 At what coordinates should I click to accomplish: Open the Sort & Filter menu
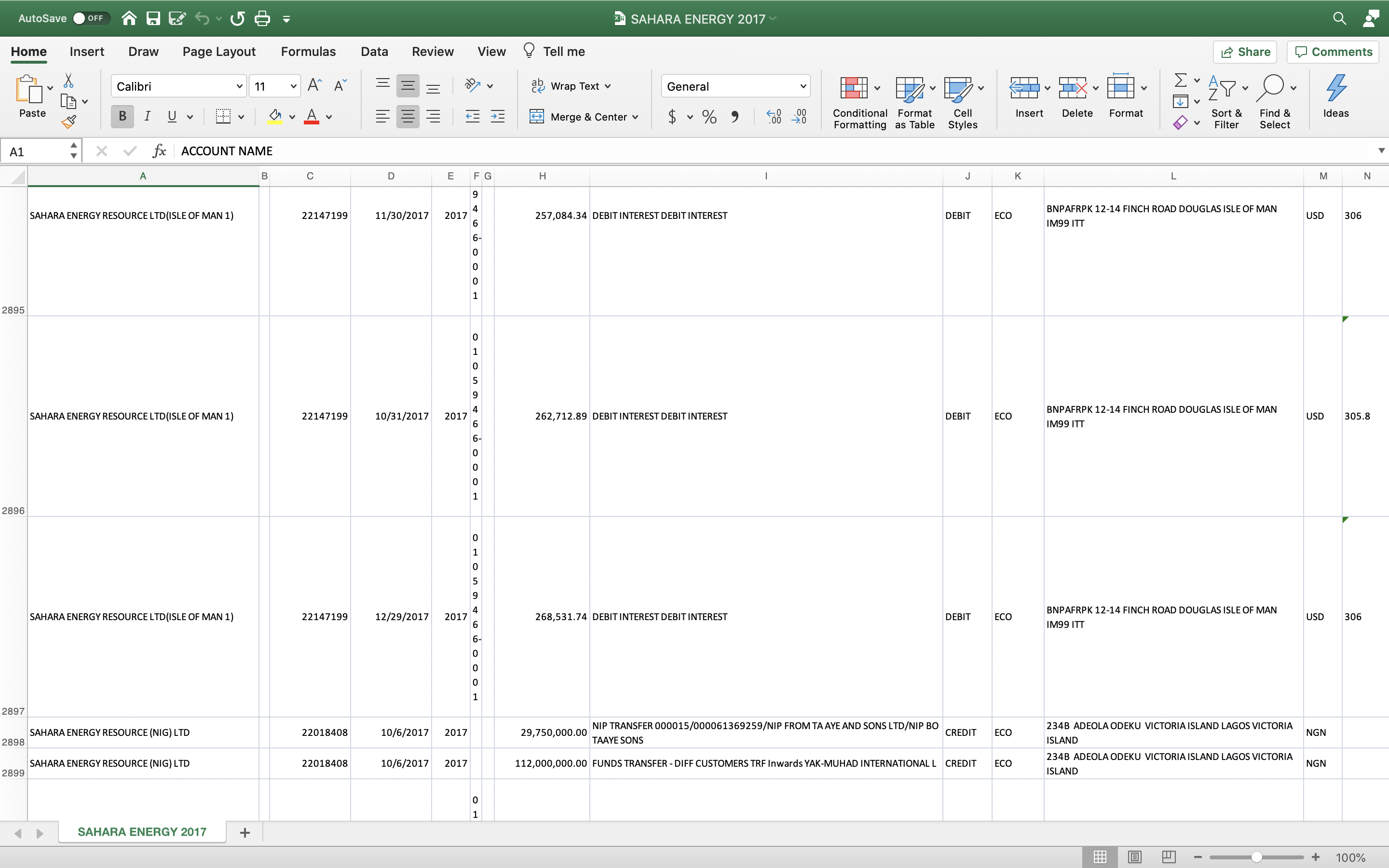click(1226, 102)
